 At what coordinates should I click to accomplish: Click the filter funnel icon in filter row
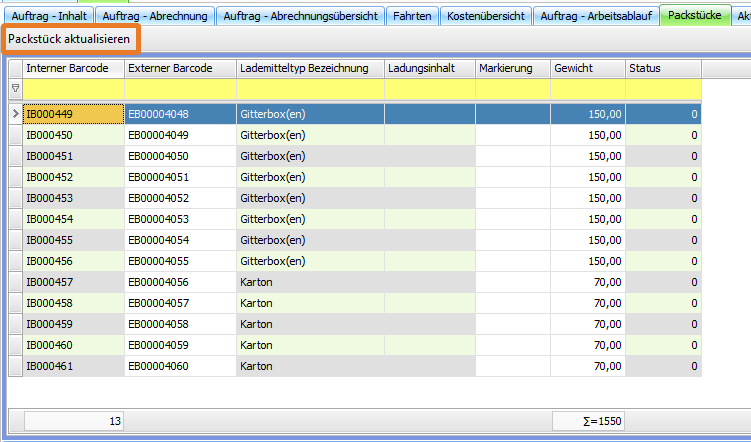pos(15,89)
